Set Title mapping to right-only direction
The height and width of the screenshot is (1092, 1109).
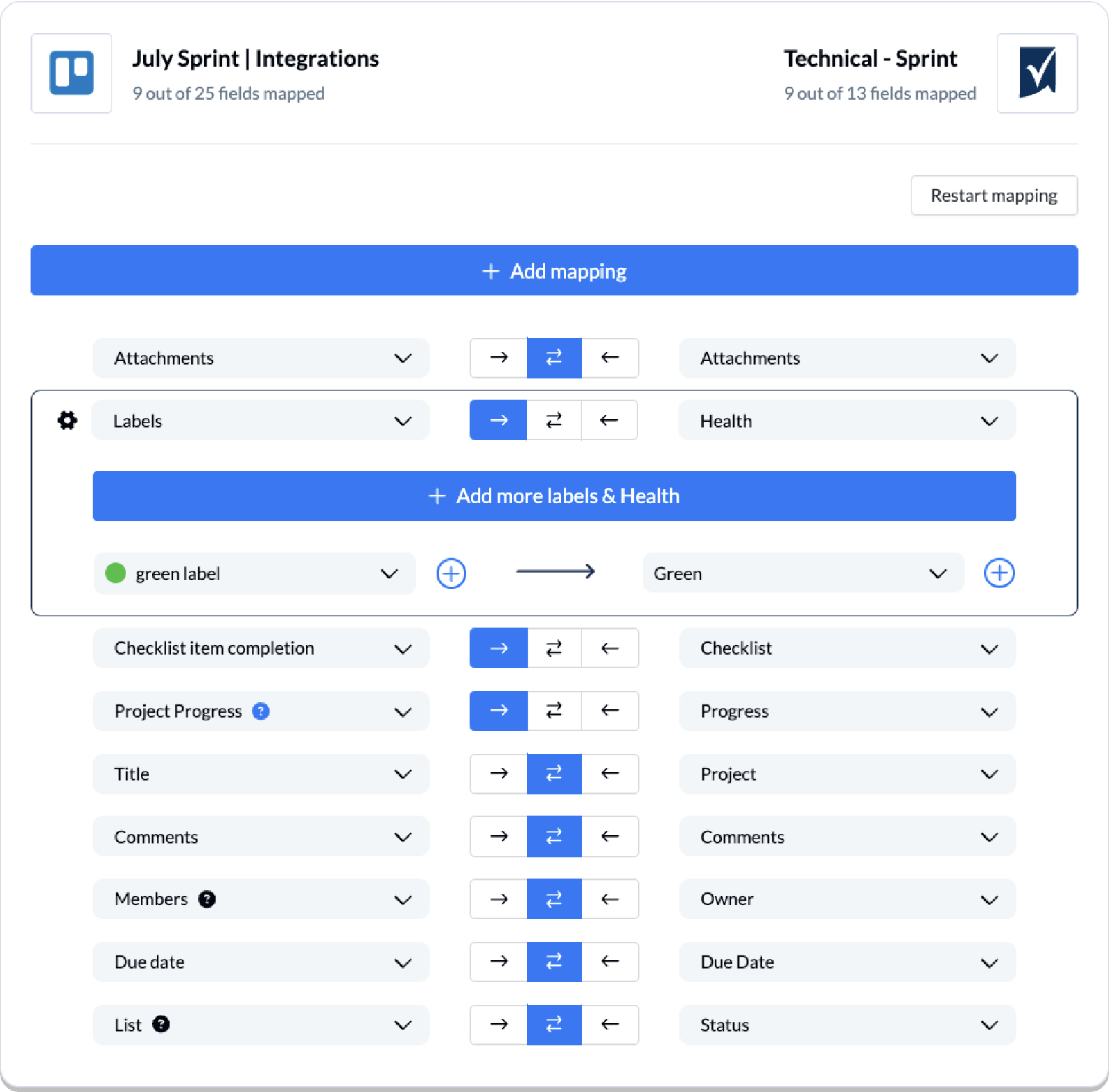coord(498,774)
